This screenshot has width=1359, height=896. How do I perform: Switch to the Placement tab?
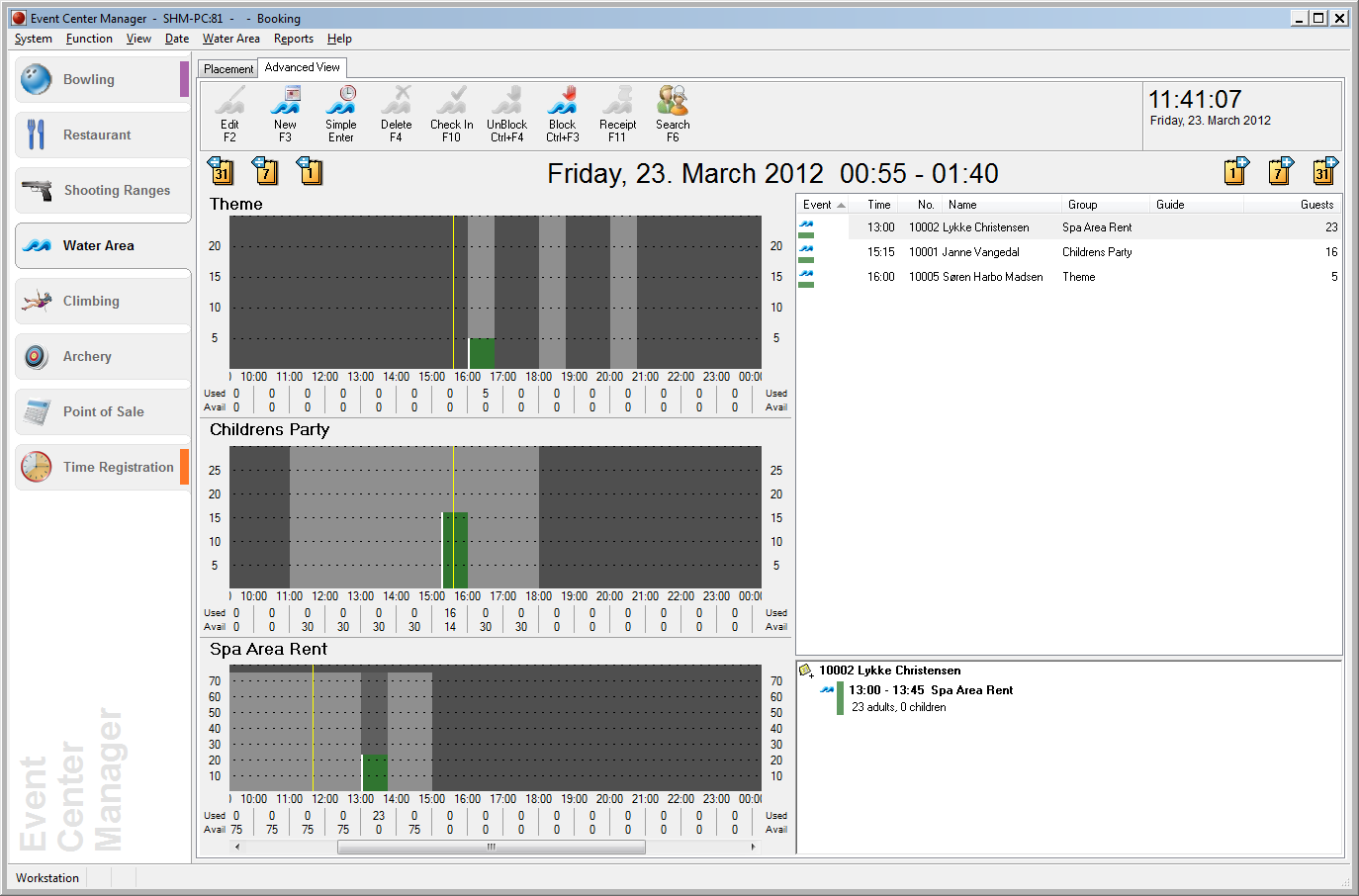(228, 68)
